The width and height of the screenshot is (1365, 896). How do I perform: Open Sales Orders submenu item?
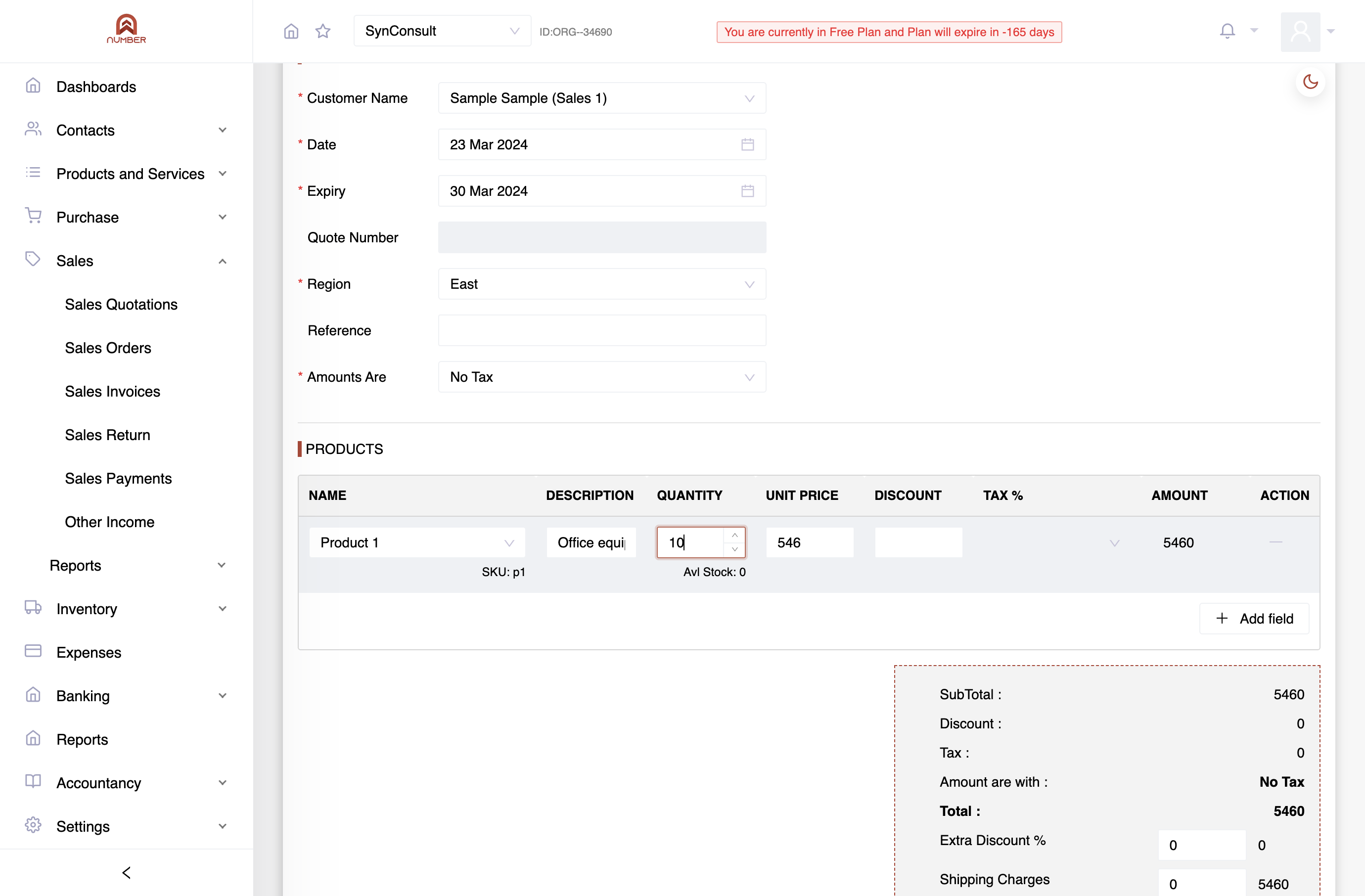click(108, 348)
